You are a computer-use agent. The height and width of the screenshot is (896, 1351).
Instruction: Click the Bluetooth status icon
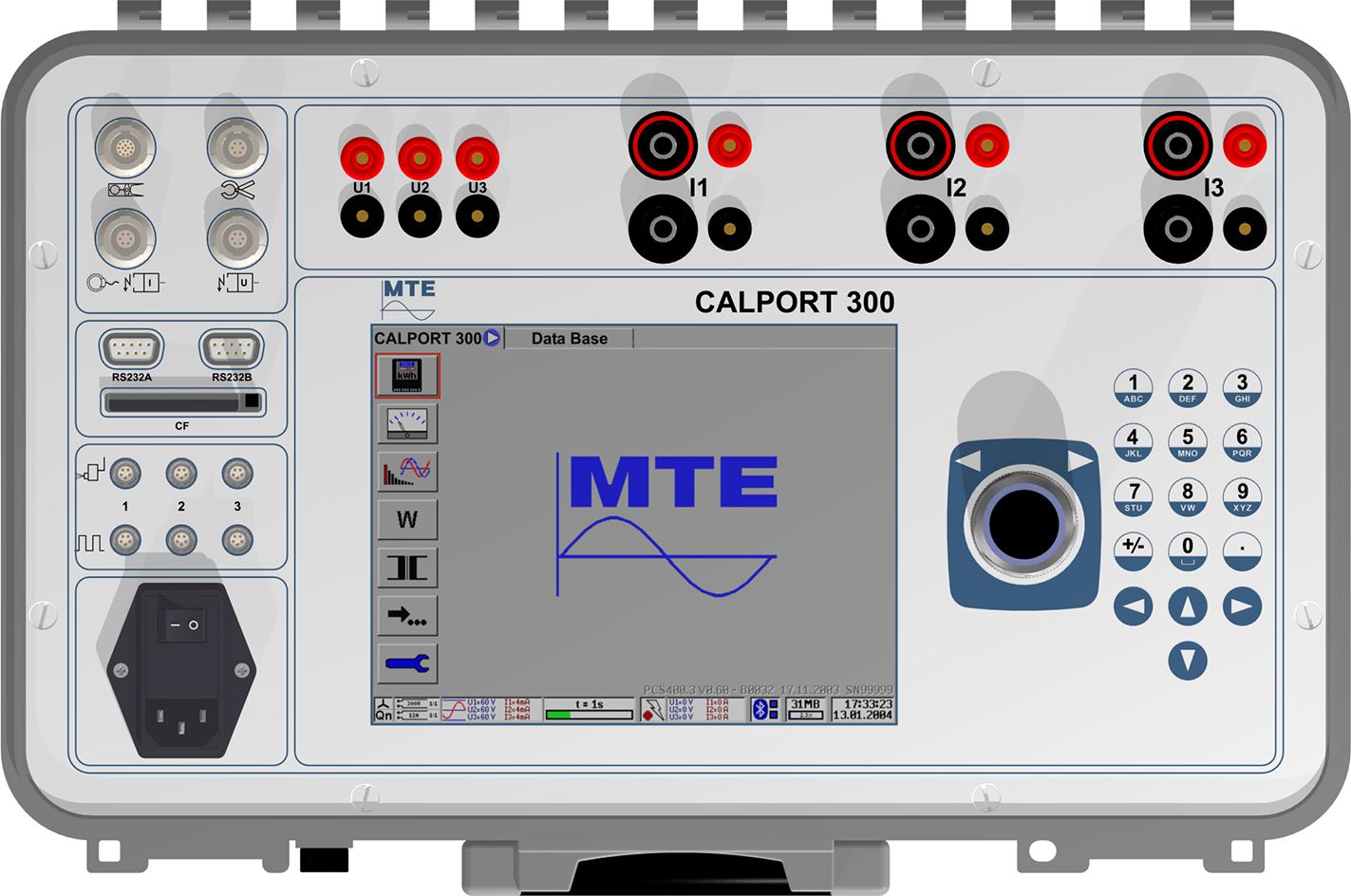[x=765, y=709]
